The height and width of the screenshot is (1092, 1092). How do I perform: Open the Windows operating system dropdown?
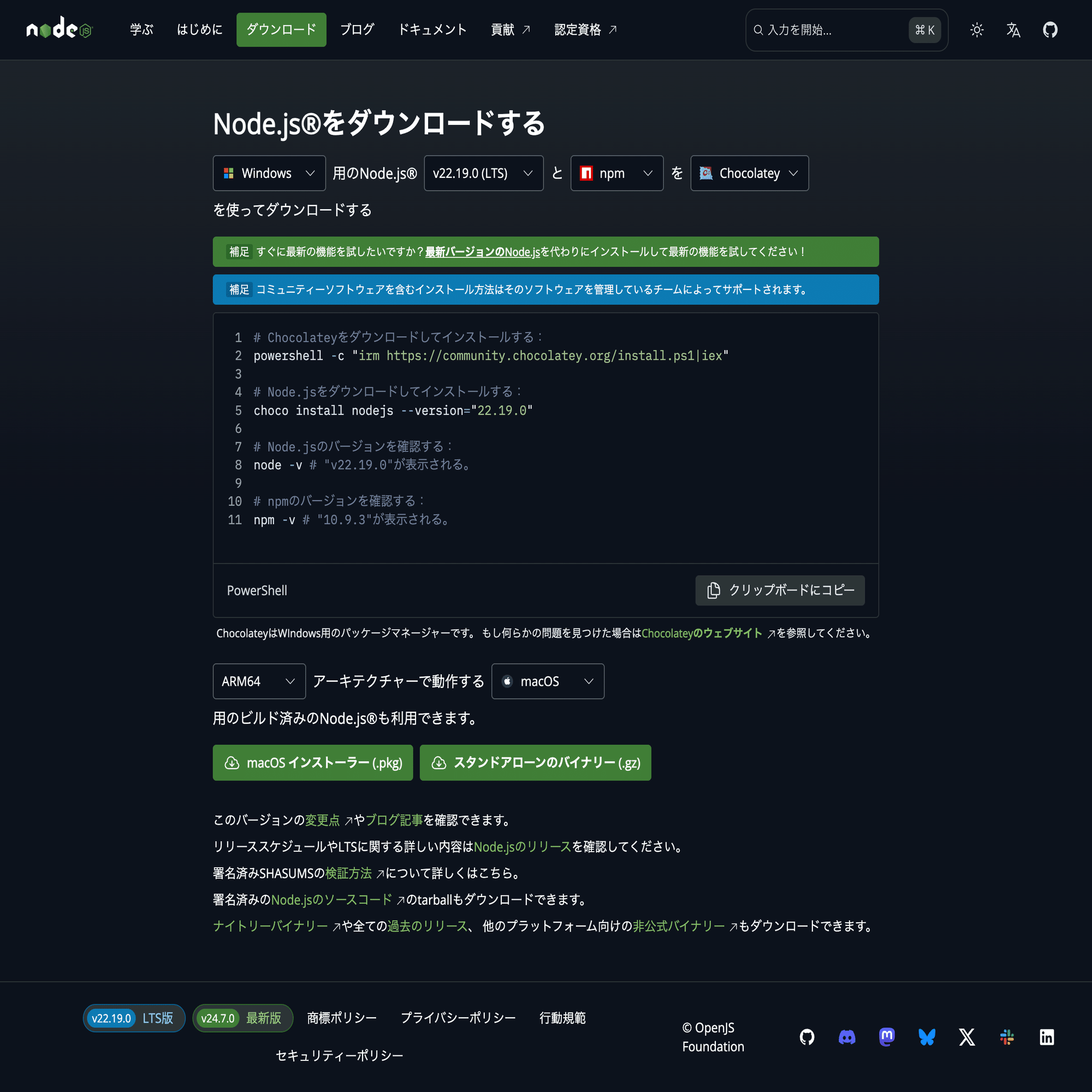pos(269,173)
